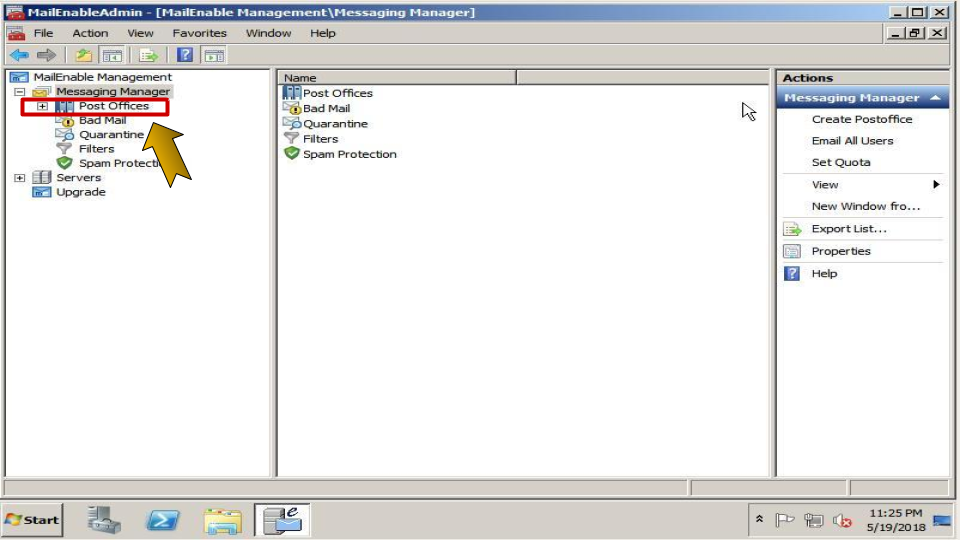Click the network tray icon
The height and width of the screenshot is (540, 960).
click(x=813, y=520)
